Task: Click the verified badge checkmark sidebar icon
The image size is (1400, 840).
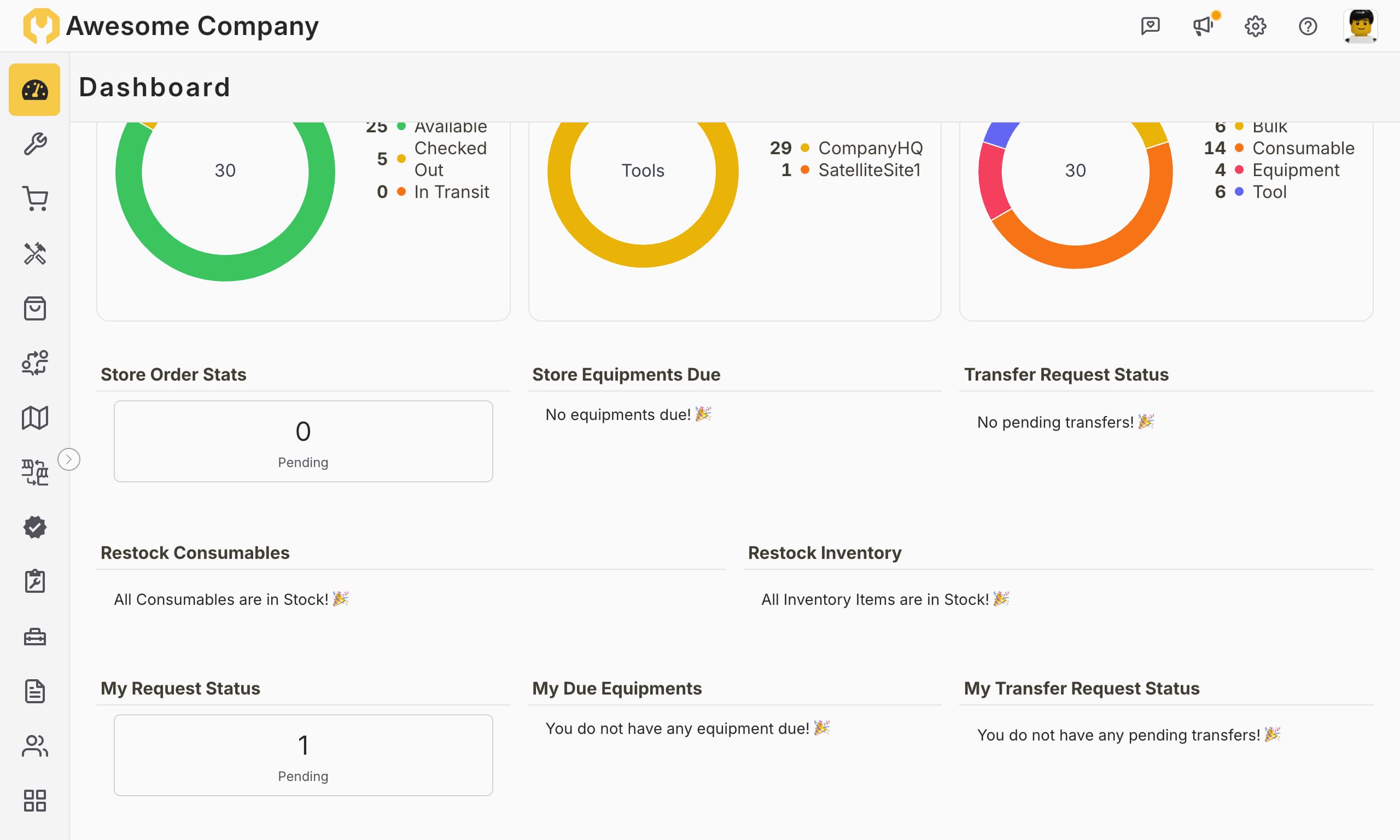Action: pos(34,527)
